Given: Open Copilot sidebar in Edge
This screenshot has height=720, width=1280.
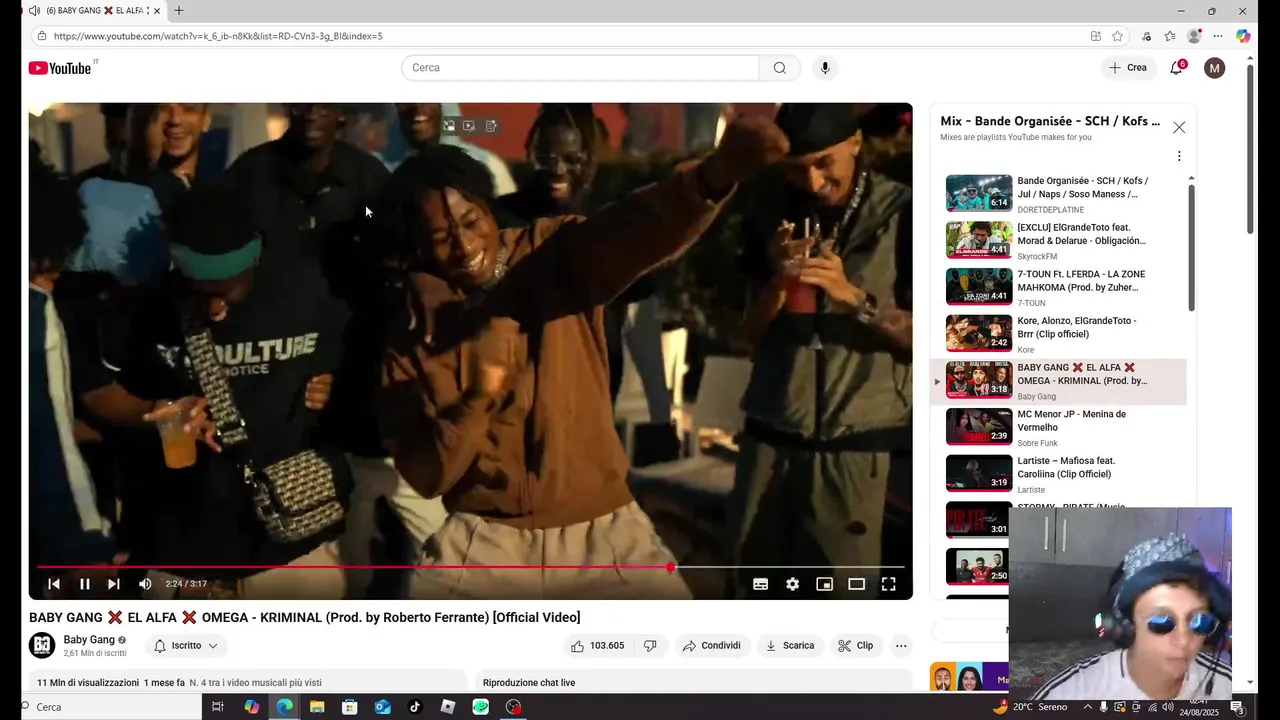Looking at the screenshot, I should pyautogui.click(x=1243, y=36).
